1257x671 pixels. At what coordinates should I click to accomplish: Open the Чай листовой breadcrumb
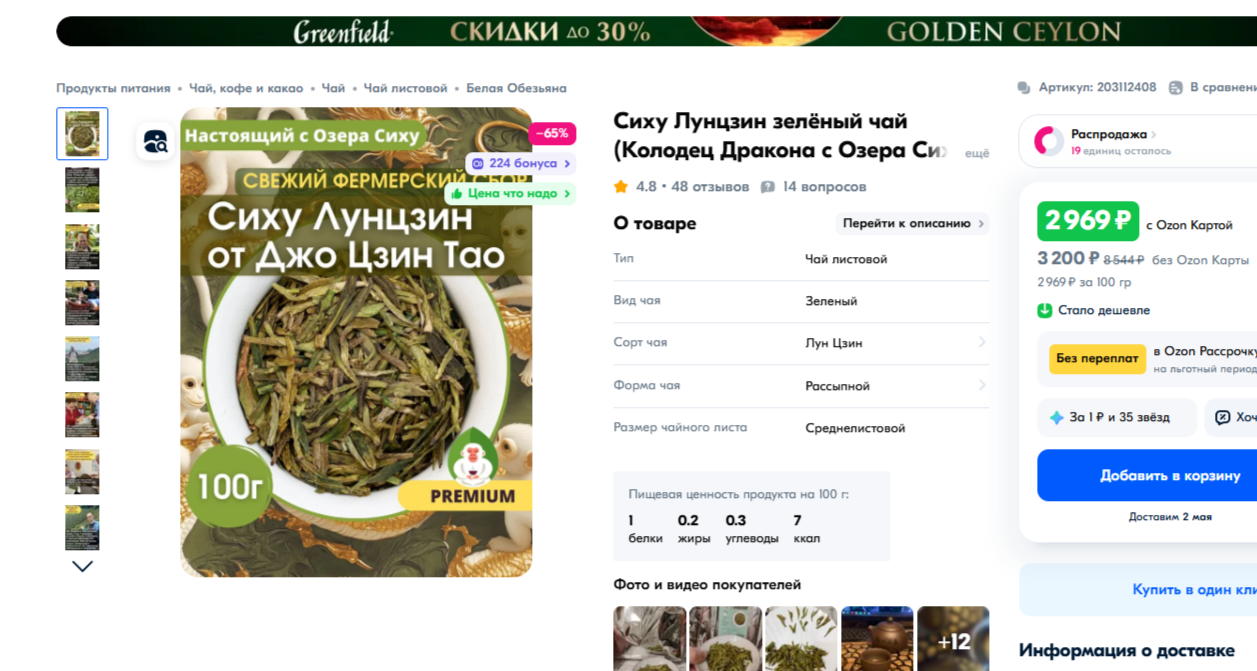coord(405,88)
